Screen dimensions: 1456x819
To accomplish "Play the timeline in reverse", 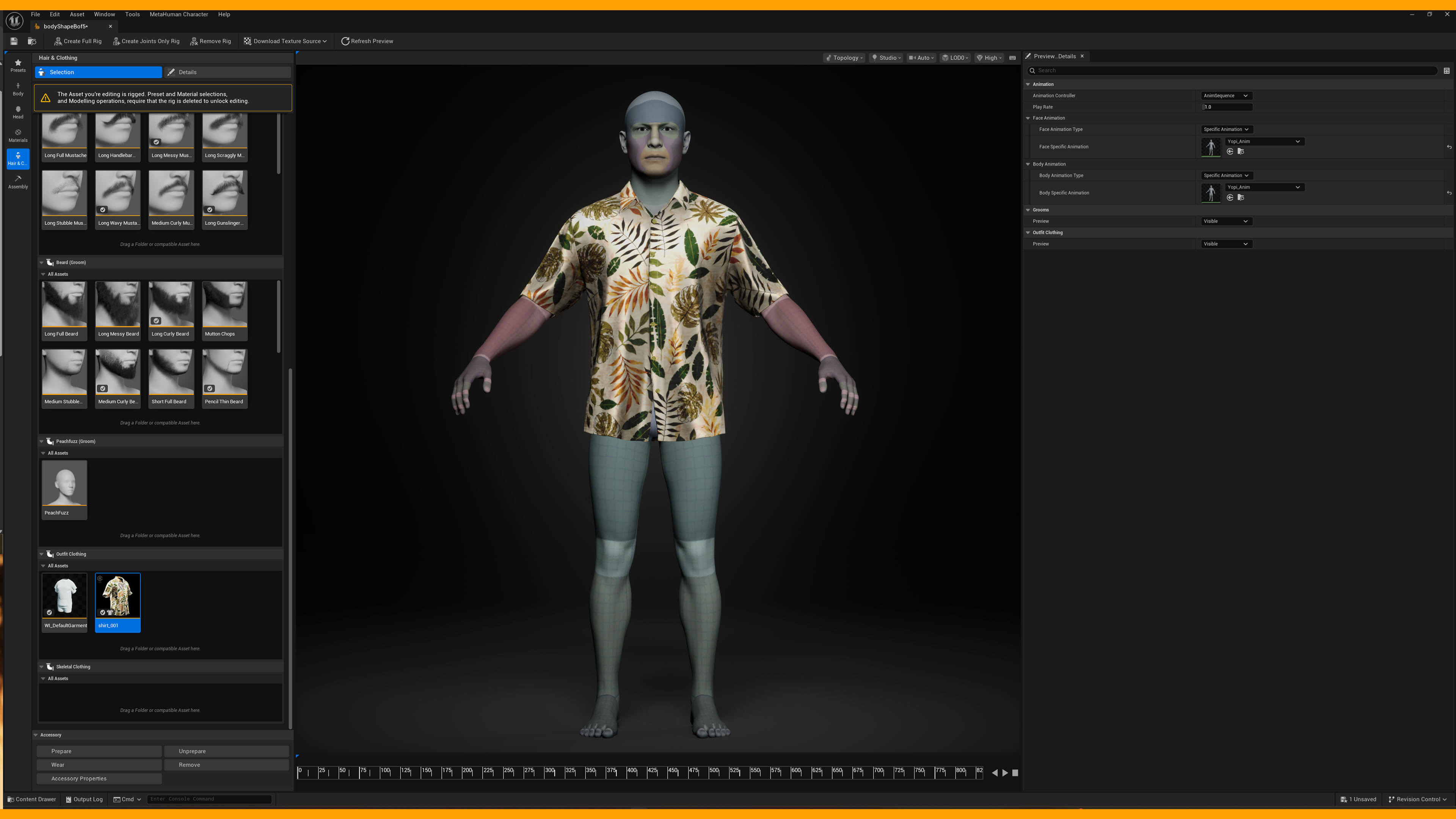I will 995,773.
